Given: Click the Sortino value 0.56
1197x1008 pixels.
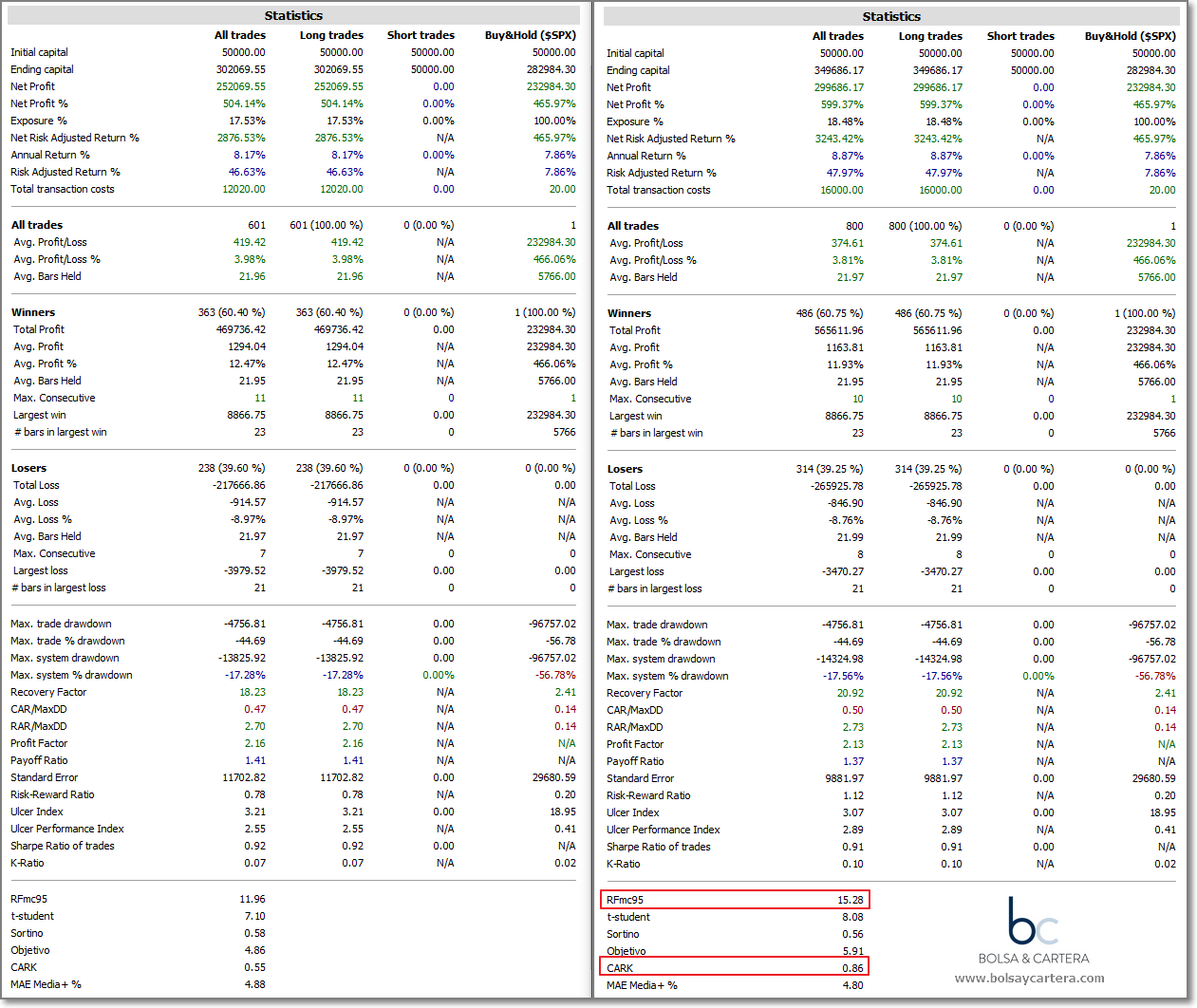Looking at the screenshot, I should pyautogui.click(x=853, y=934).
